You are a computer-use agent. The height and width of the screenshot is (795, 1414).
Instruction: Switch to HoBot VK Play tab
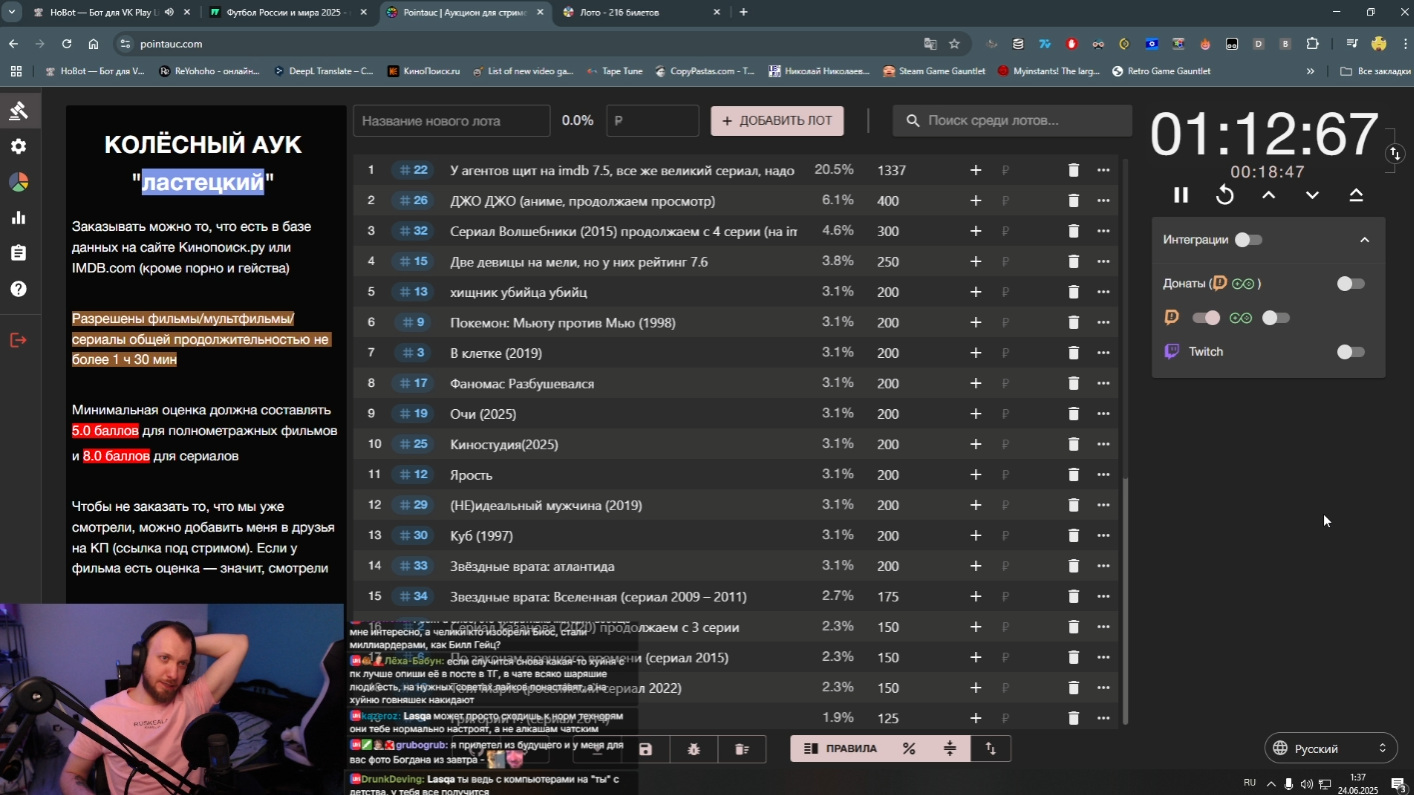click(103, 12)
